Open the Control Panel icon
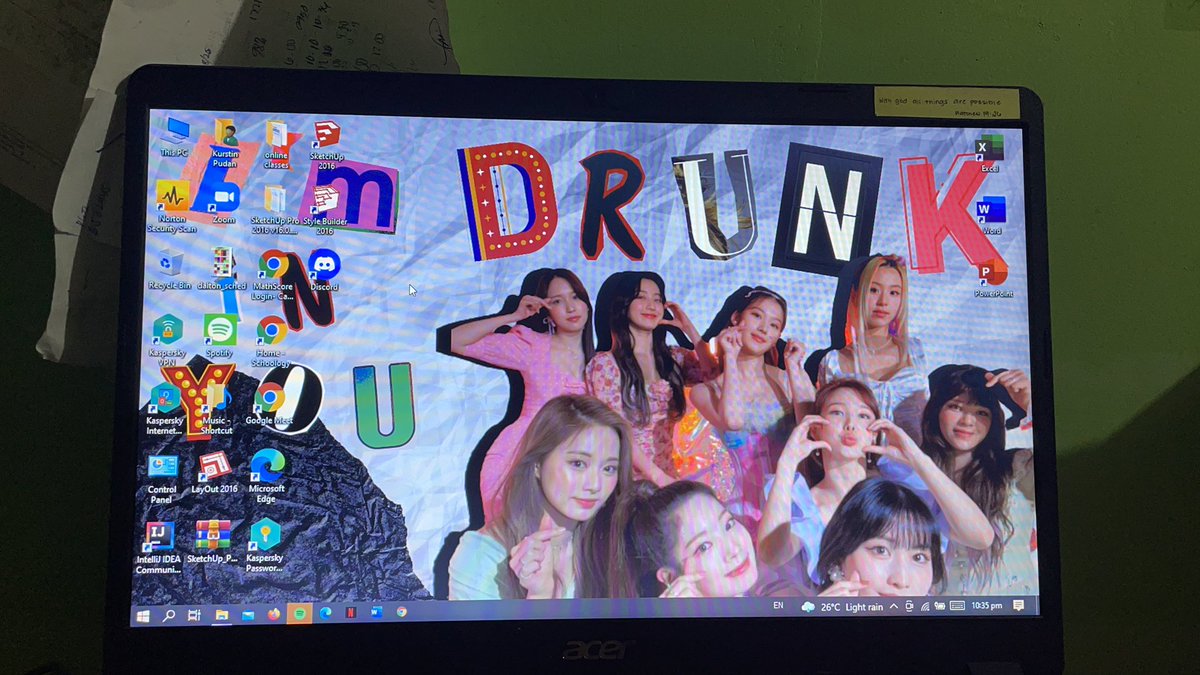This screenshot has height=675, width=1200. click(x=162, y=479)
